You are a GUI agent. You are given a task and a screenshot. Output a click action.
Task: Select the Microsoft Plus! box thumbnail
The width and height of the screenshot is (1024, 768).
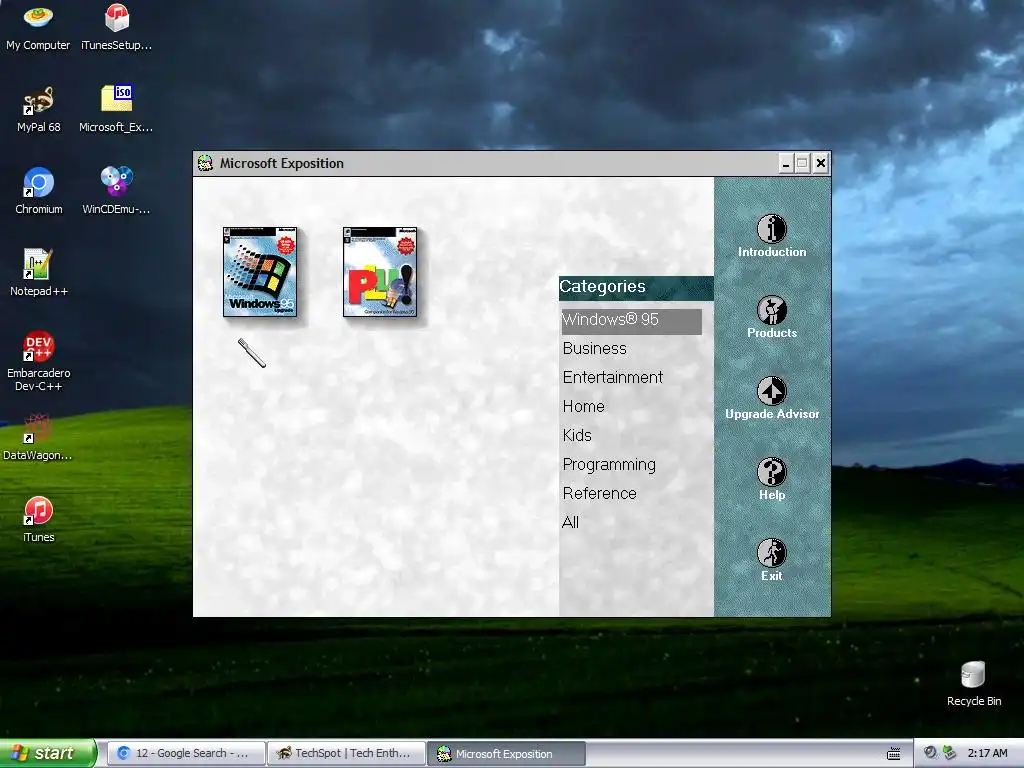coord(380,272)
